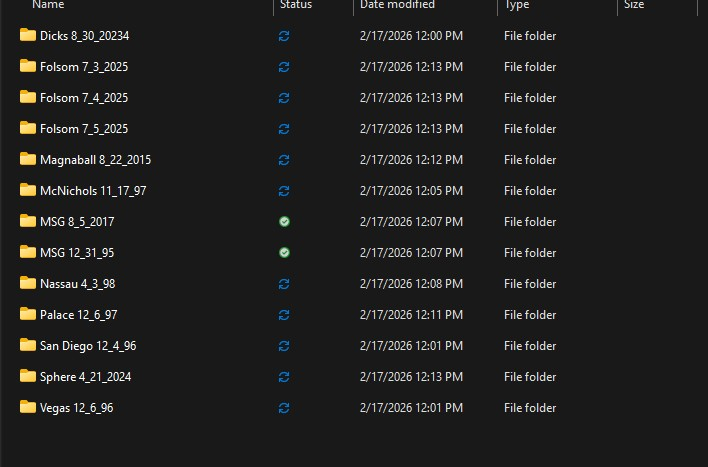The width and height of the screenshot is (708, 467).
Task: Sort files by the Name column header
Action: [48, 5]
